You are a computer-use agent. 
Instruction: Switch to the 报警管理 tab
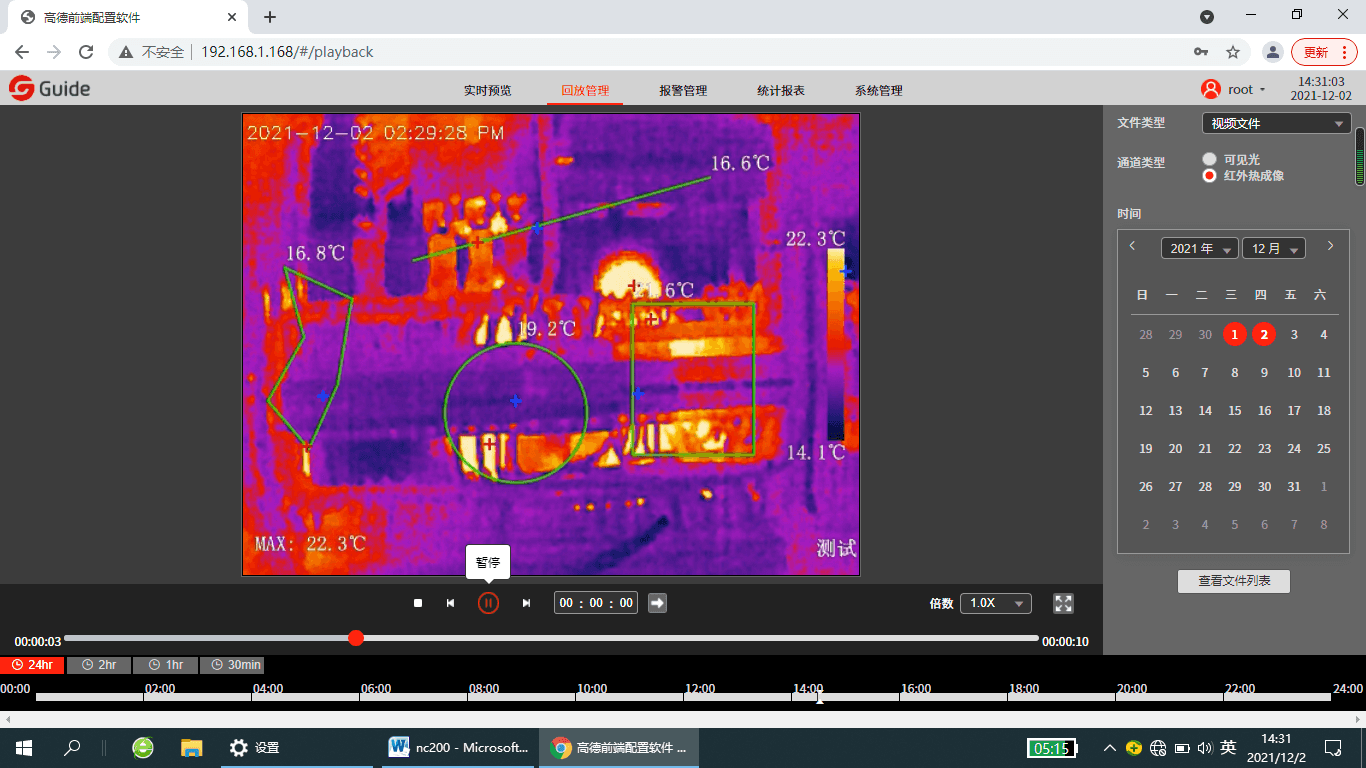point(683,90)
